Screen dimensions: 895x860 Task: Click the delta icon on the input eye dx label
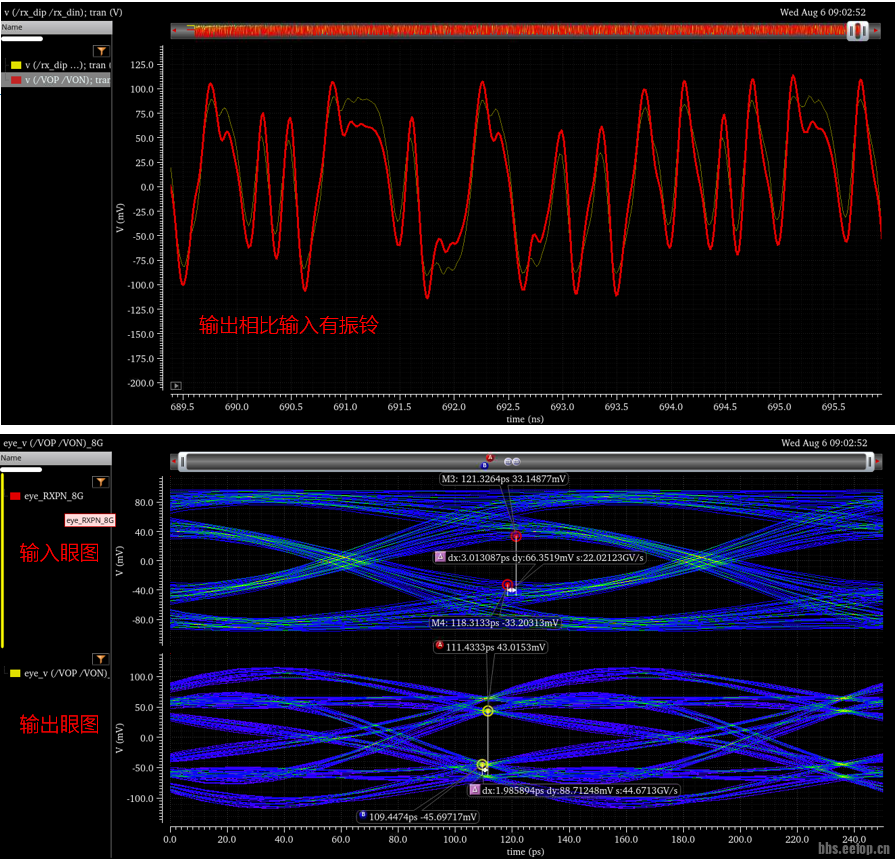(x=440, y=556)
